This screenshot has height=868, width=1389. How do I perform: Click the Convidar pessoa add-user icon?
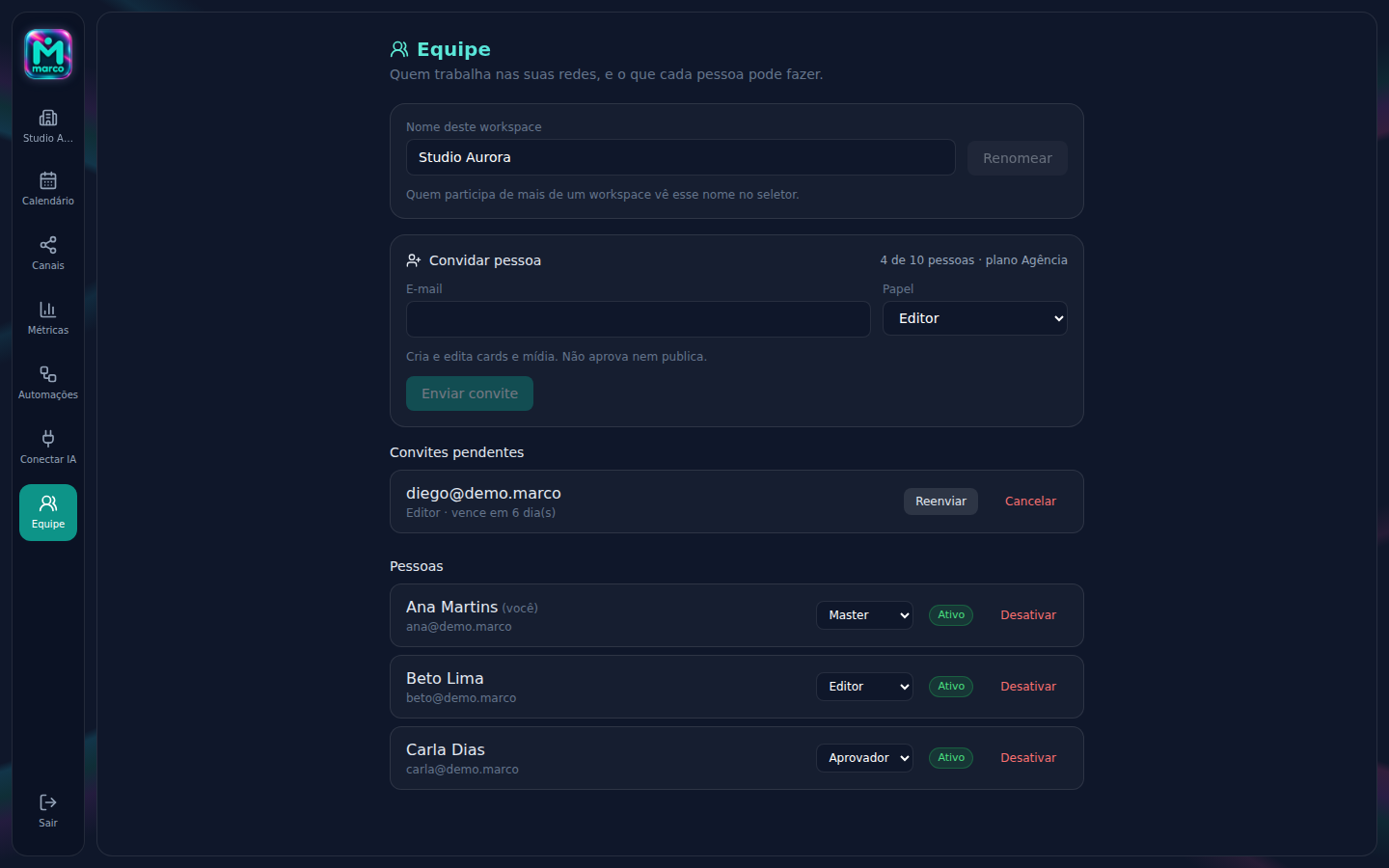tap(414, 260)
